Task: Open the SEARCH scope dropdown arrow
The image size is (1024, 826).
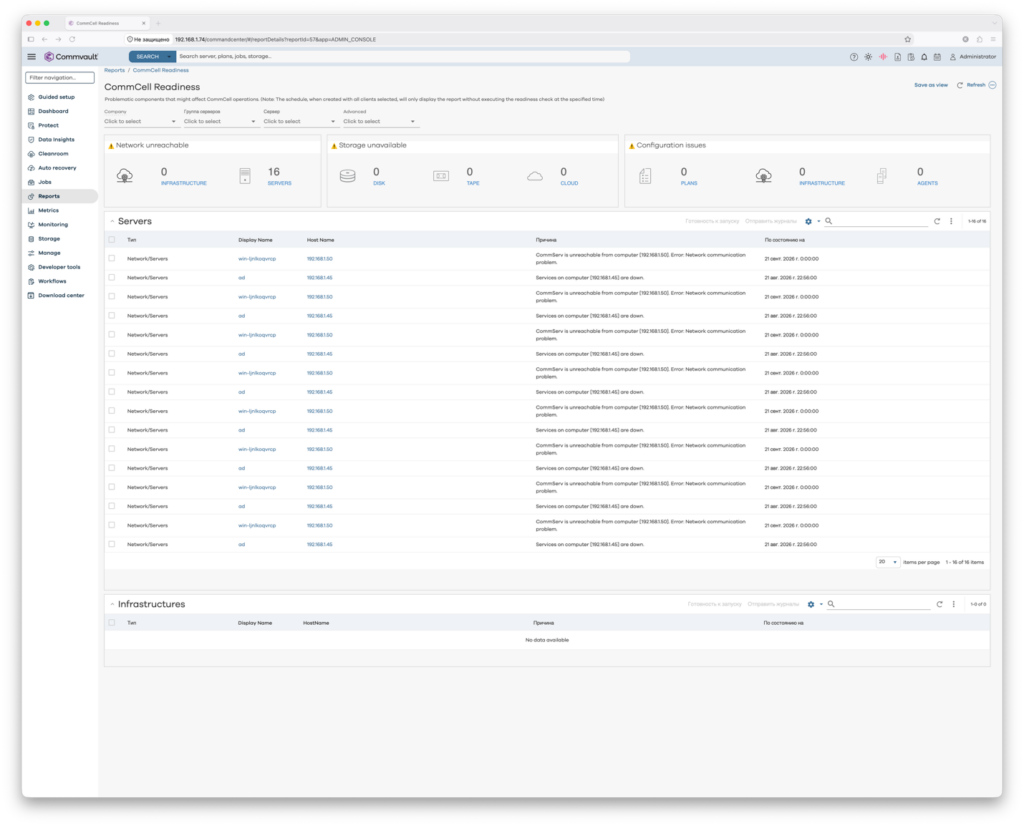Action: coord(169,57)
